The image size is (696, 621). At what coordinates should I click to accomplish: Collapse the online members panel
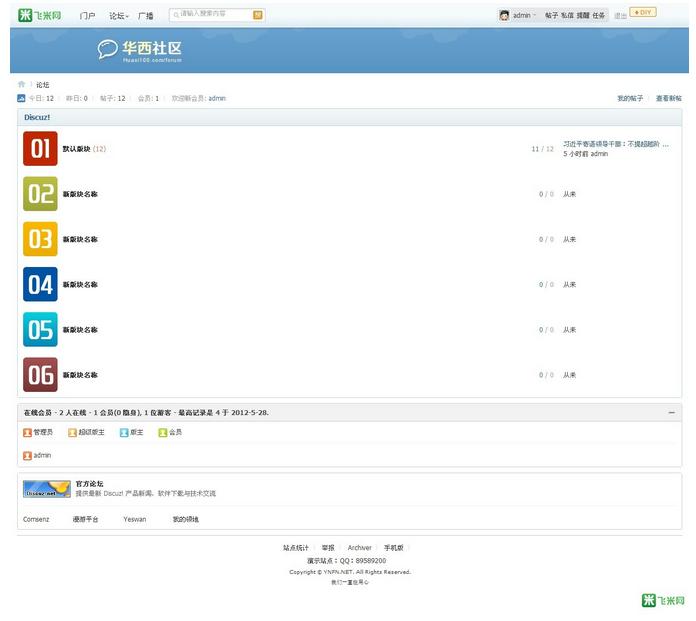click(x=672, y=412)
